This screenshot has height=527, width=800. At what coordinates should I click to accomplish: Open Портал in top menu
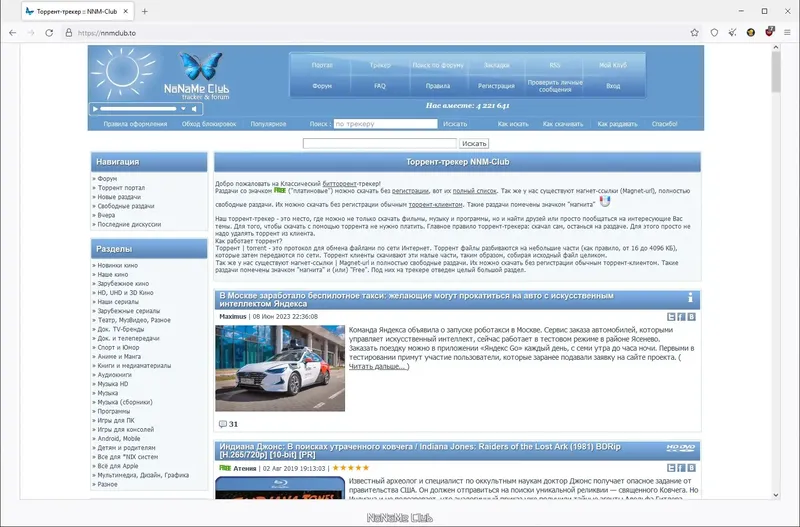coord(322,65)
